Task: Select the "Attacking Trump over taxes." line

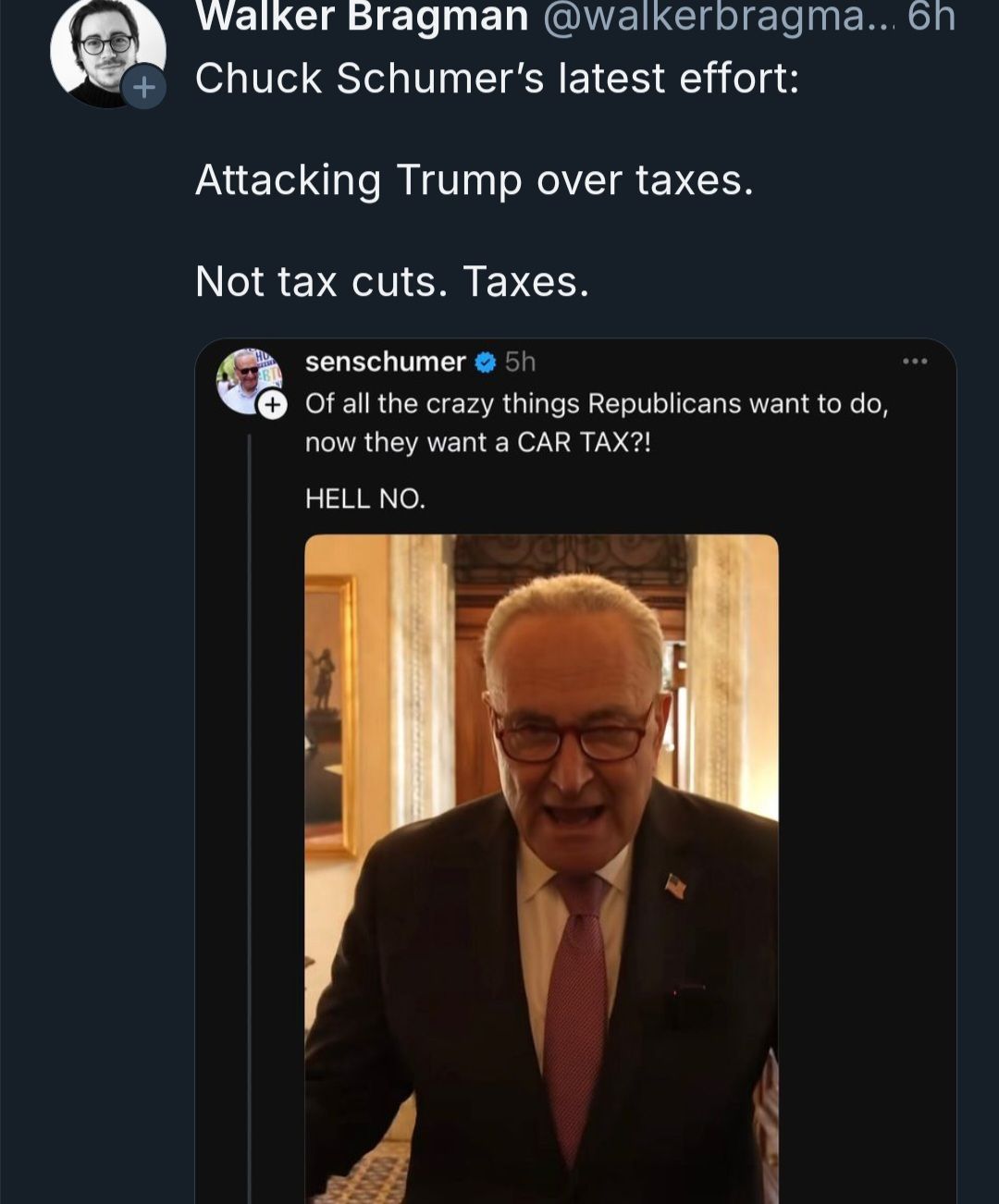Action: [x=474, y=180]
